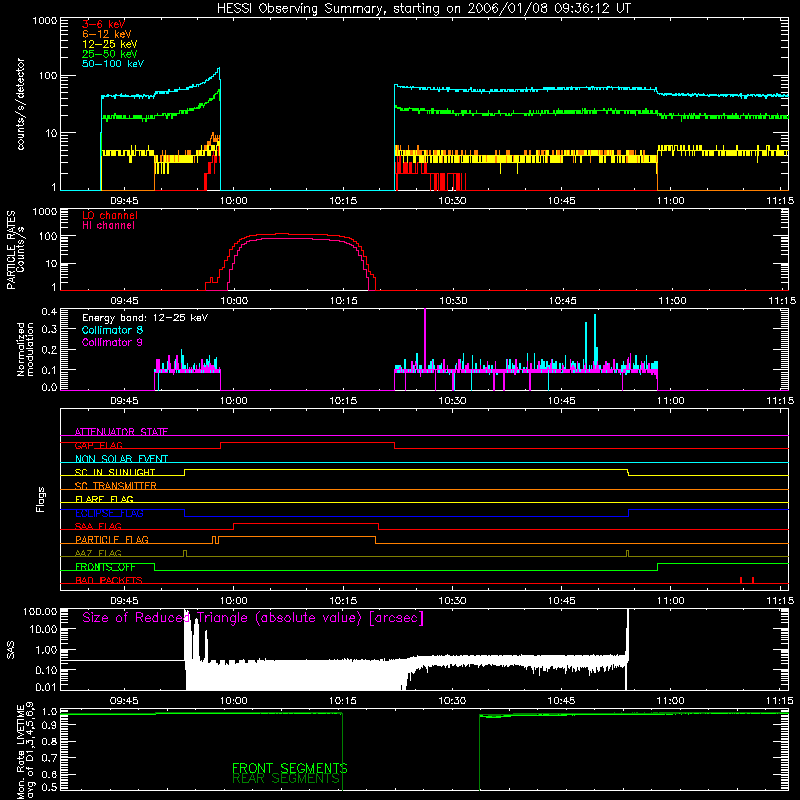
Task: Select the 6-12 keV legend label
Action: [106, 34]
